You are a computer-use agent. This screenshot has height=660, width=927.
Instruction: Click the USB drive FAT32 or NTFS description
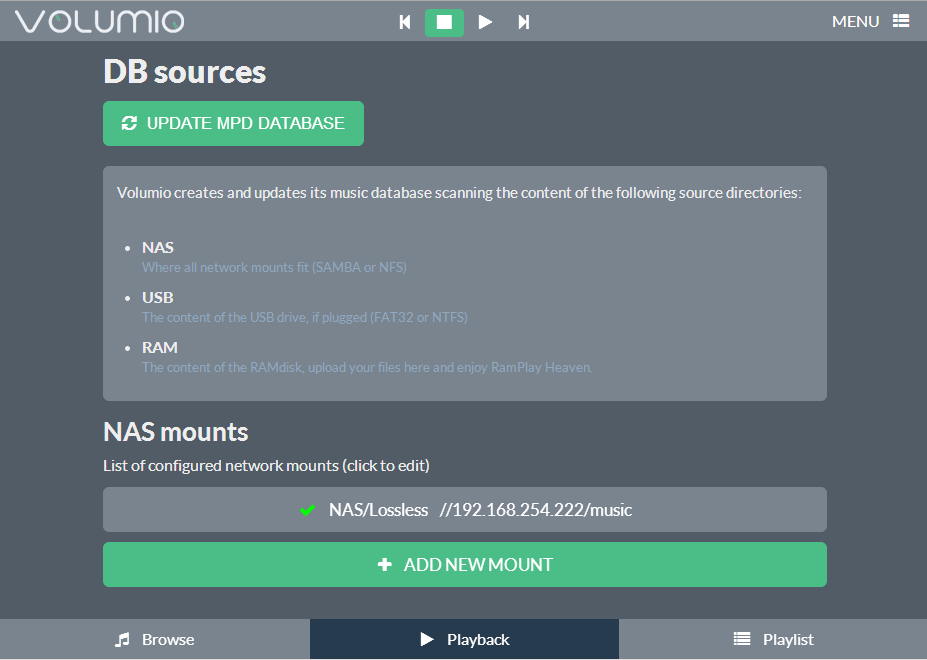[x=304, y=318]
